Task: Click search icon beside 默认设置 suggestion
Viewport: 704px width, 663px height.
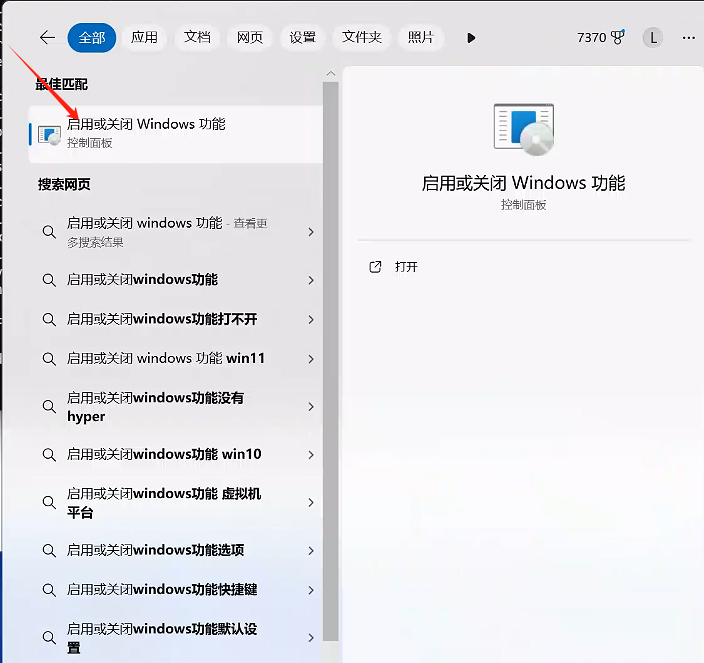Action: pyautogui.click(x=49, y=638)
